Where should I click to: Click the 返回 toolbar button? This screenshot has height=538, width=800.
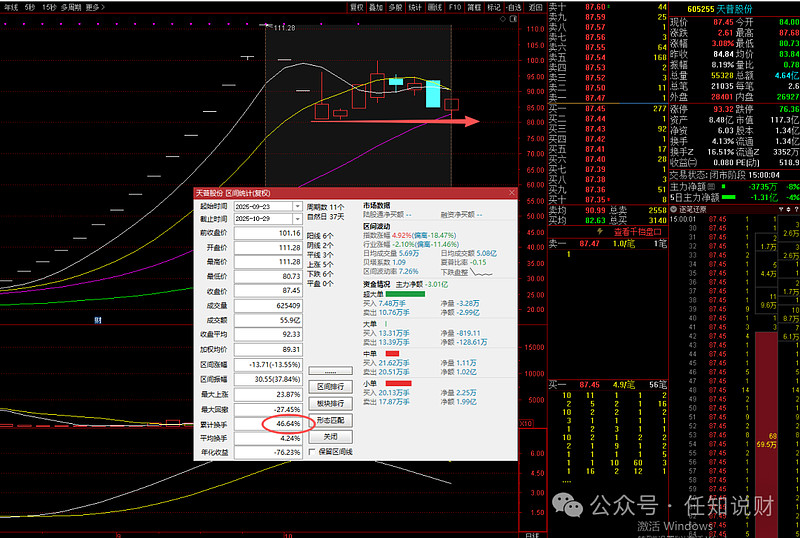535,7
